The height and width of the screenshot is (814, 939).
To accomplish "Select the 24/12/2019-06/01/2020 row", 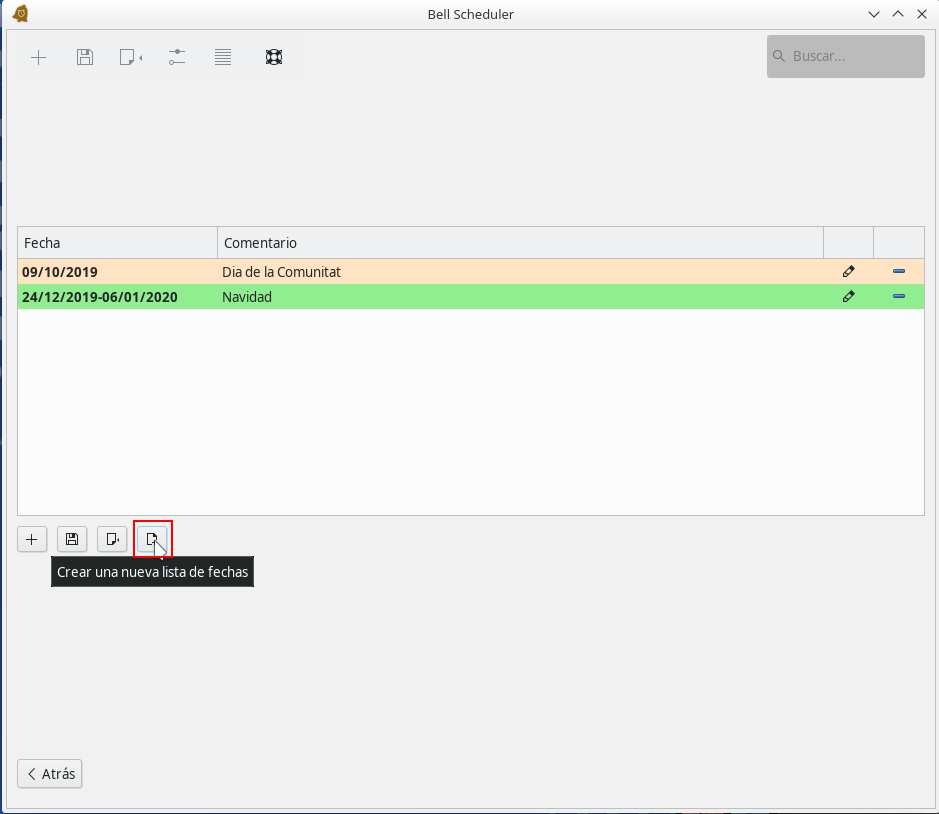I will point(100,297).
